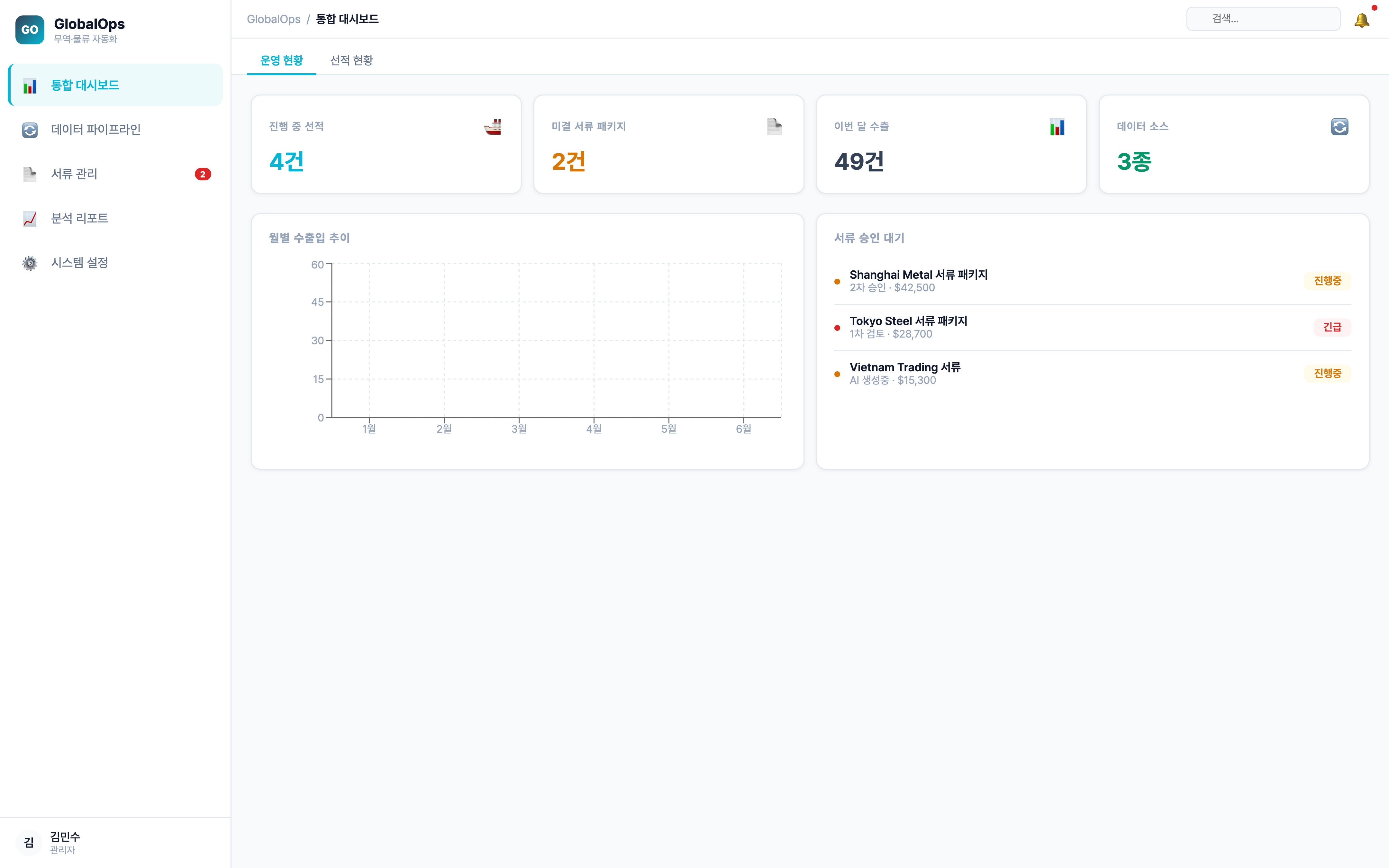Click the document icon on 미결 서류 패키지 card
This screenshot has height=868, width=1389.
pos(774,127)
